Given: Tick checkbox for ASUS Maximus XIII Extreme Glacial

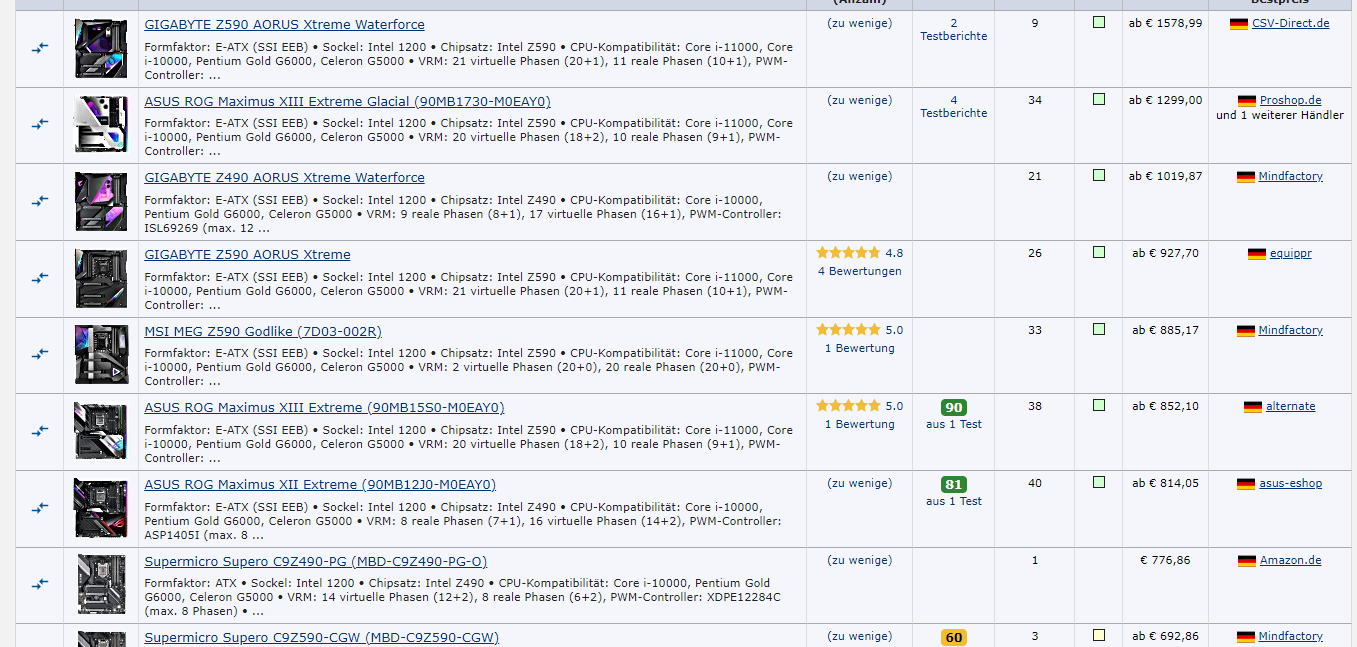Looking at the screenshot, I should coord(1099,99).
